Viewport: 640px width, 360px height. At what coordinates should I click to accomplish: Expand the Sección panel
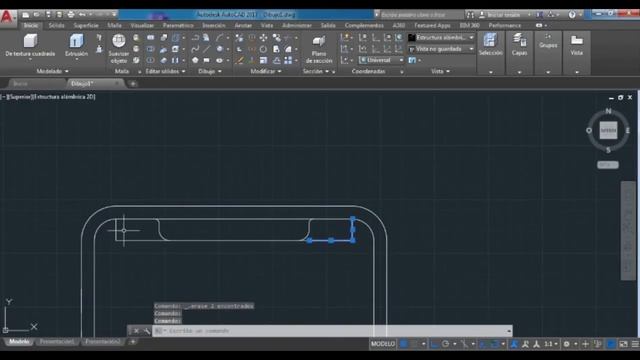pyautogui.click(x=316, y=71)
